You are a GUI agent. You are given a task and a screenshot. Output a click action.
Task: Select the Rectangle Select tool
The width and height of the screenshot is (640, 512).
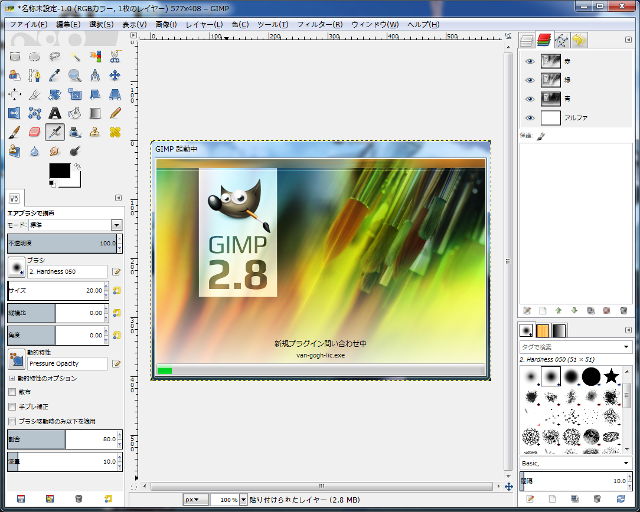(x=15, y=56)
